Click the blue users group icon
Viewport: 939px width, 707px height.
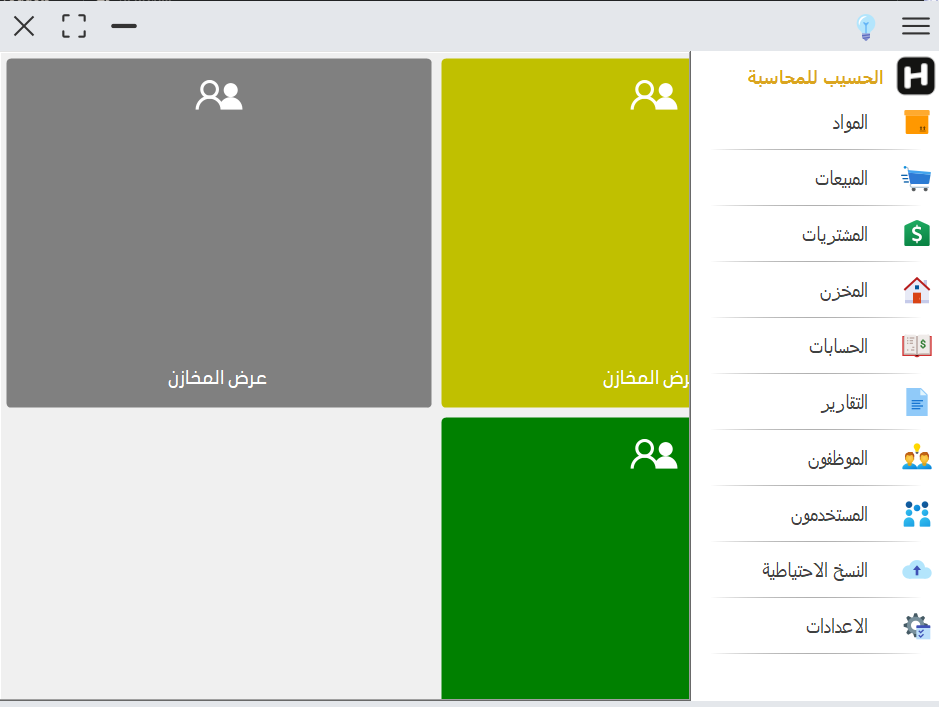tap(917, 514)
